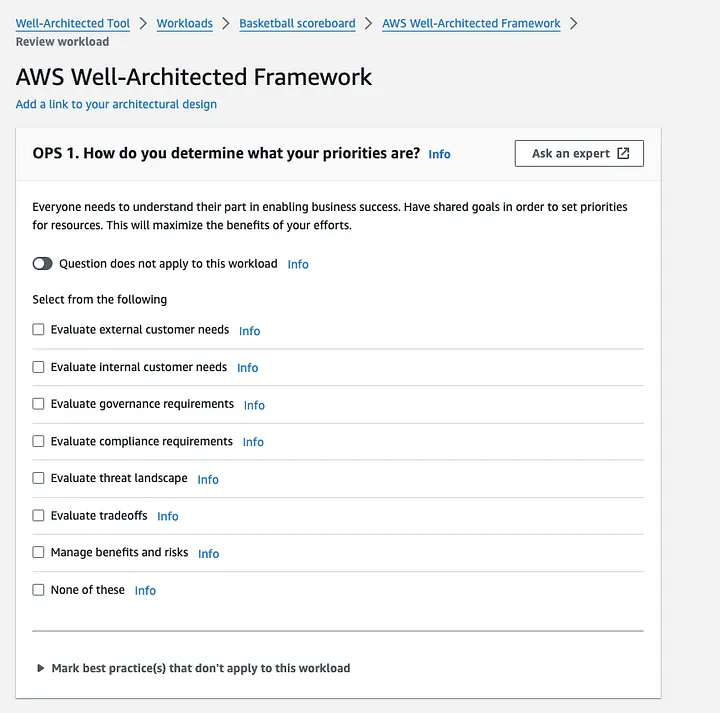Click the Ask an expert button
This screenshot has height=713, width=720.
coord(579,153)
